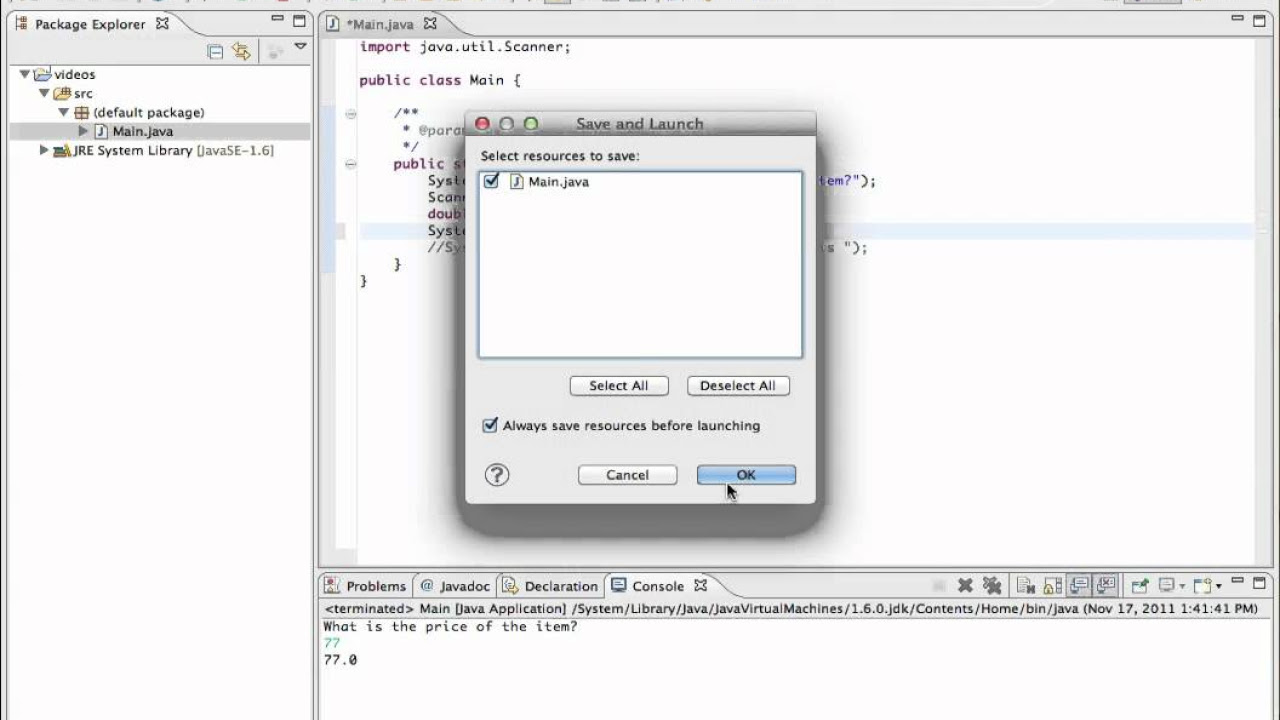Expand the JRE System Library node

pyautogui.click(x=44, y=150)
